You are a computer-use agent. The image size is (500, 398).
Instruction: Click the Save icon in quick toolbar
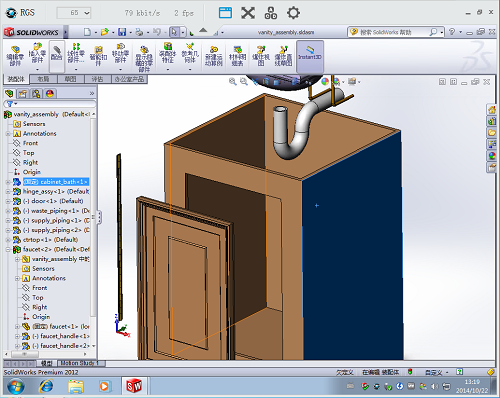coord(122,32)
